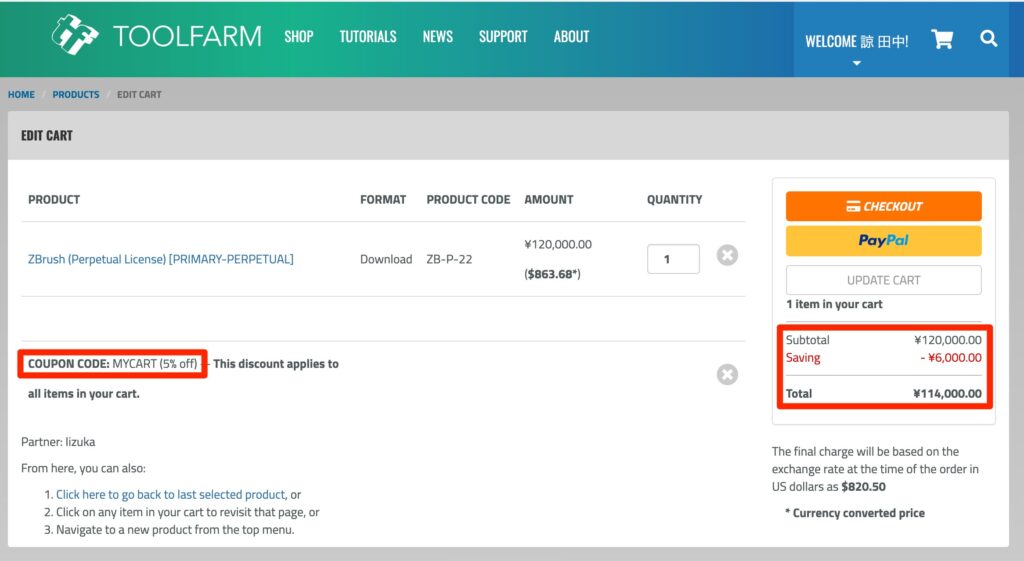Open the Shop menu
The image size is (1024, 561).
point(298,37)
